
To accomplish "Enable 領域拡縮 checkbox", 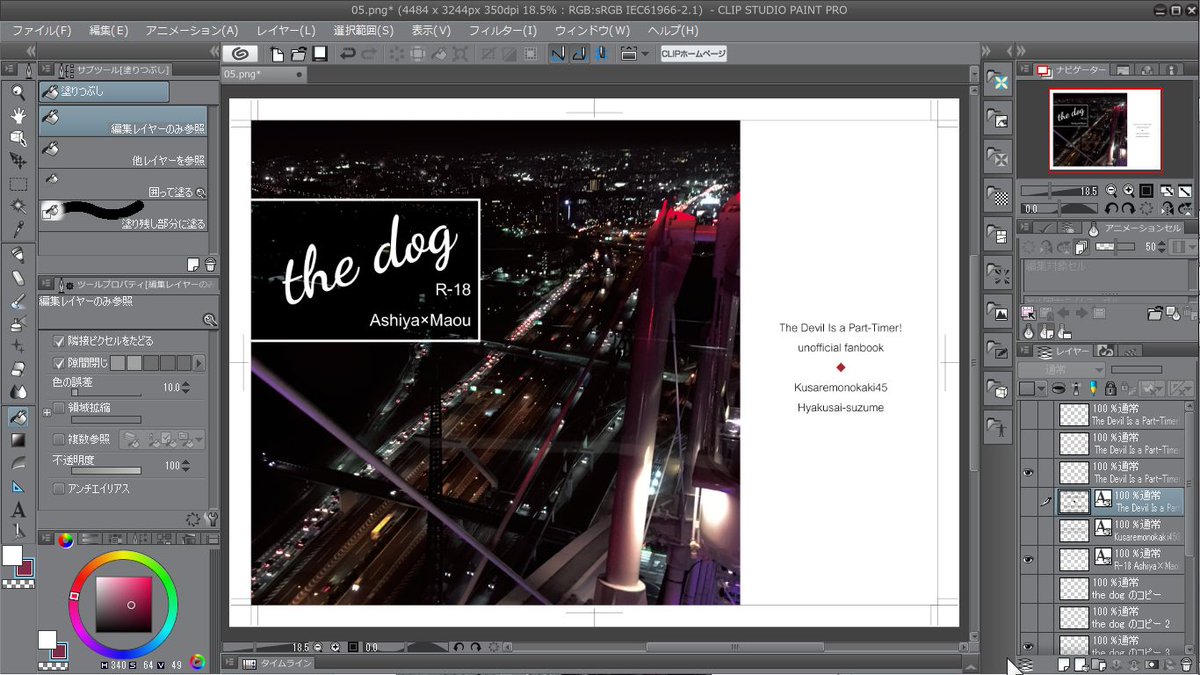I will 58,408.
